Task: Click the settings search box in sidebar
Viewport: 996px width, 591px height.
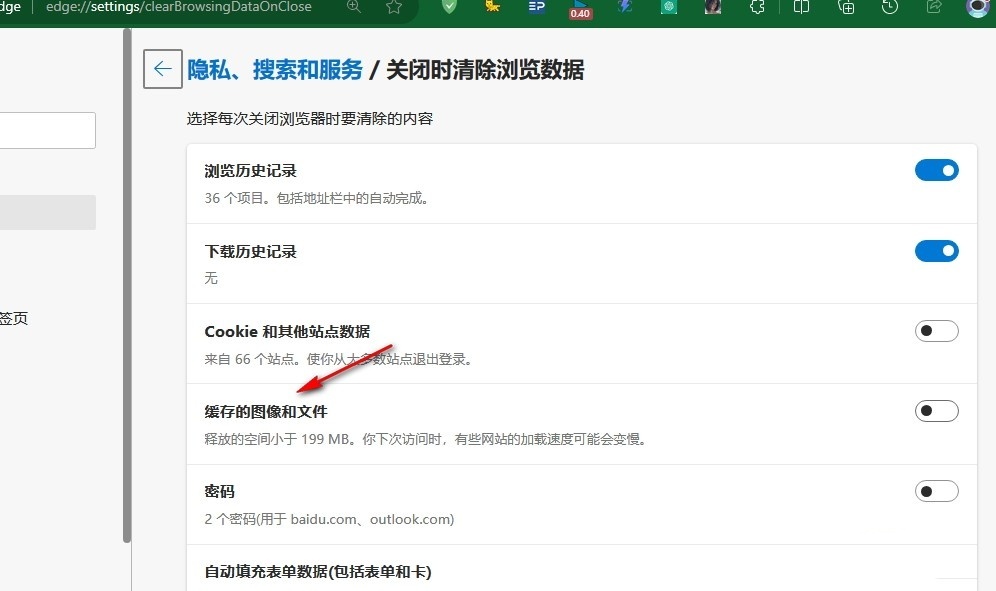Action: (48, 130)
